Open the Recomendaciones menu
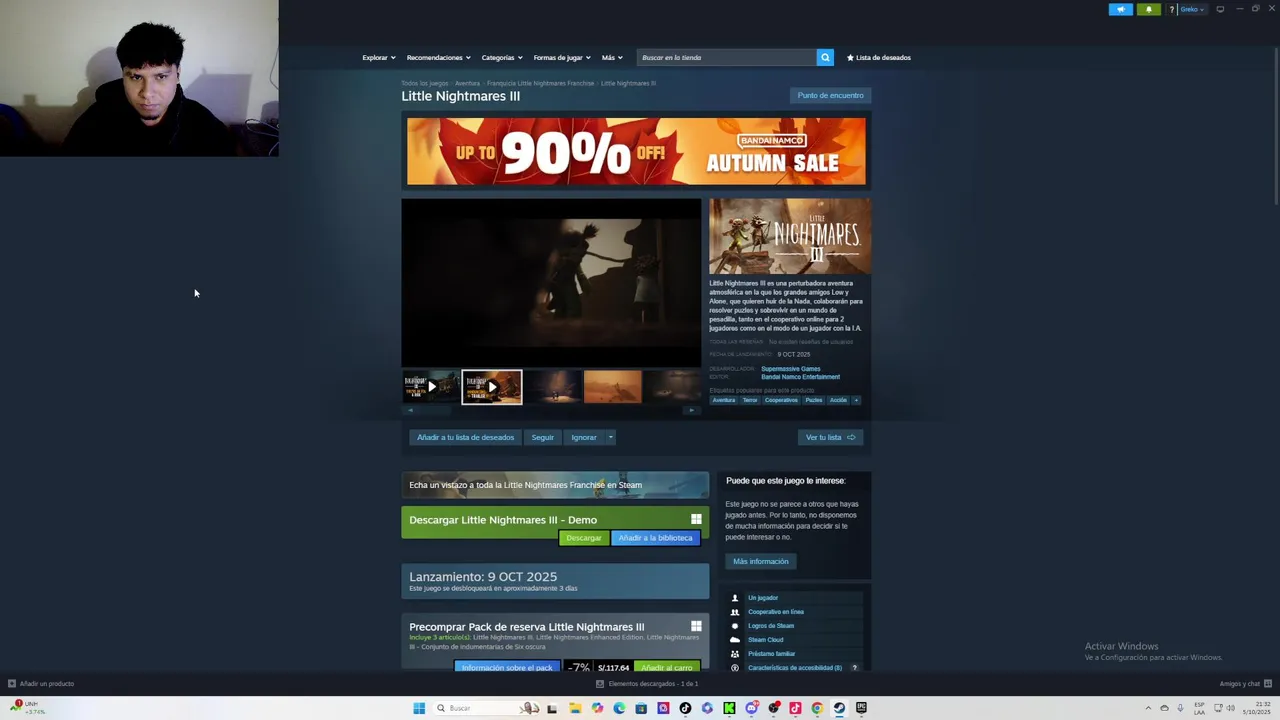Screen dimensions: 1280x720 tap(438, 57)
